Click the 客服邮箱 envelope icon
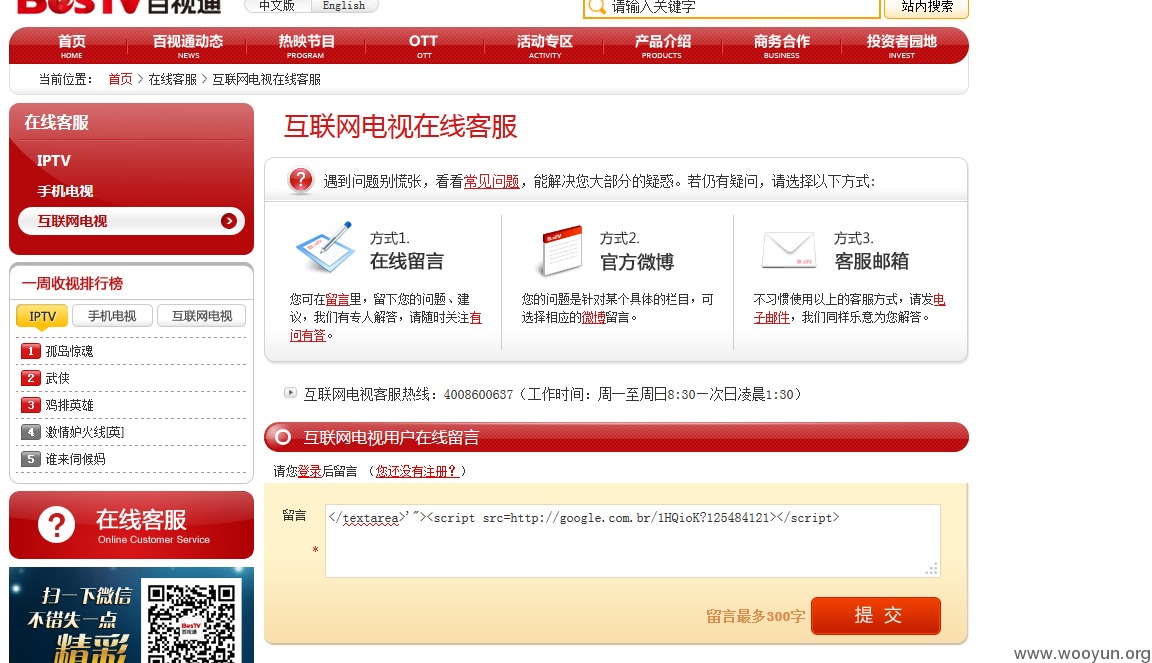1152x663 pixels. (x=788, y=250)
